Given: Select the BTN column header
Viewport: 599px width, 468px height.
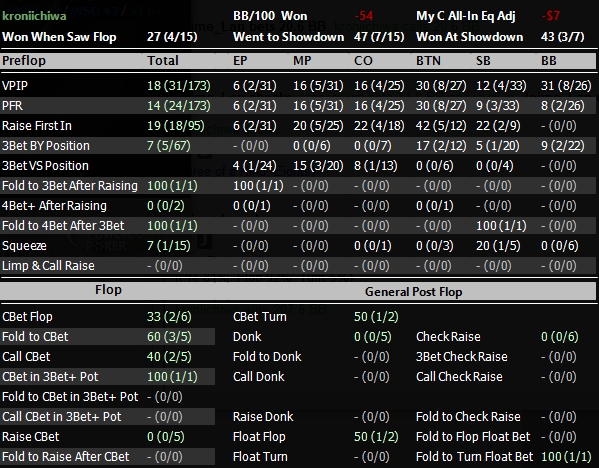Looking at the screenshot, I should pyautogui.click(x=428, y=61).
